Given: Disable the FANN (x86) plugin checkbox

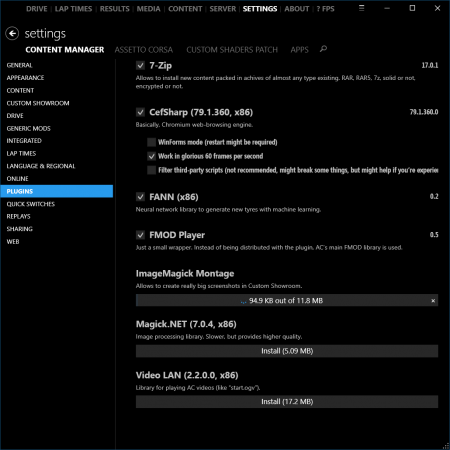Looking at the screenshot, I should [x=140, y=197].
